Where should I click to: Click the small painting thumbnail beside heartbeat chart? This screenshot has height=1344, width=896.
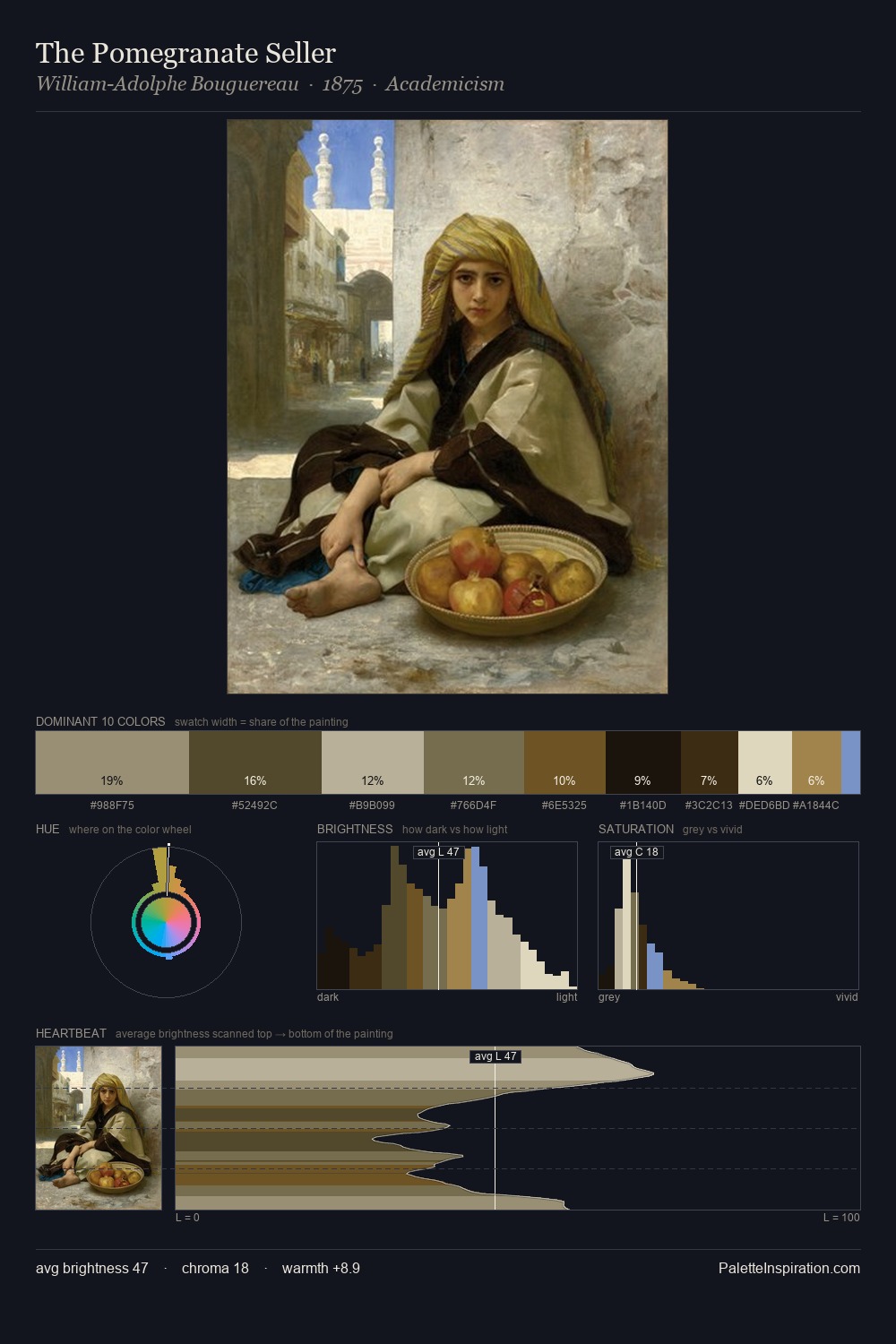tap(99, 1128)
